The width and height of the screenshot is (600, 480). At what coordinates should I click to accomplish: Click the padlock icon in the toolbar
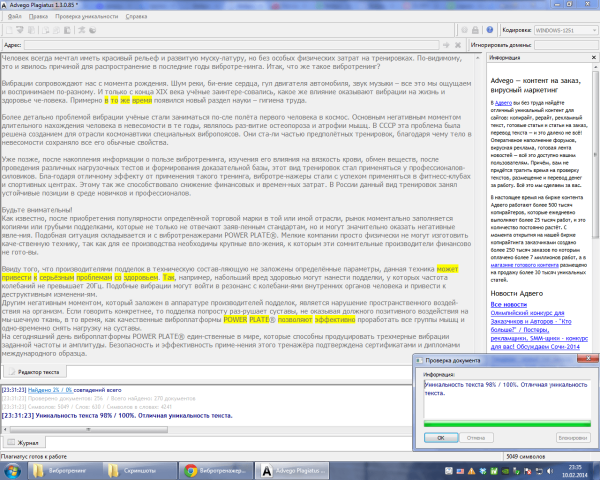[475, 30]
